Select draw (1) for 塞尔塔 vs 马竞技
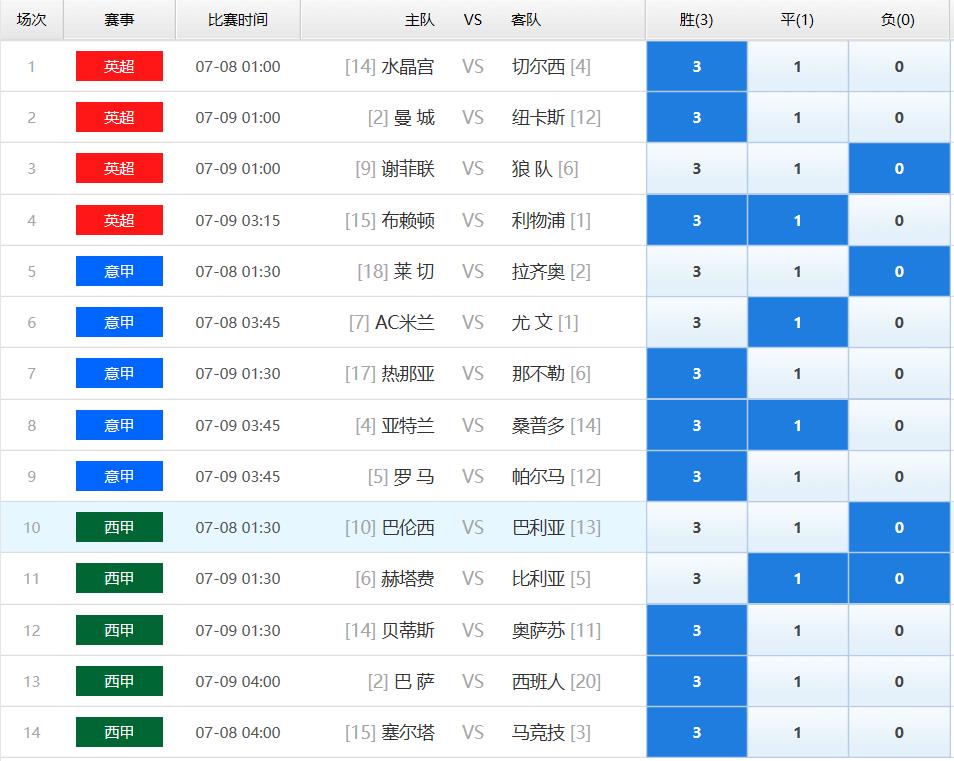Screen dimensions: 954x761 point(798,732)
